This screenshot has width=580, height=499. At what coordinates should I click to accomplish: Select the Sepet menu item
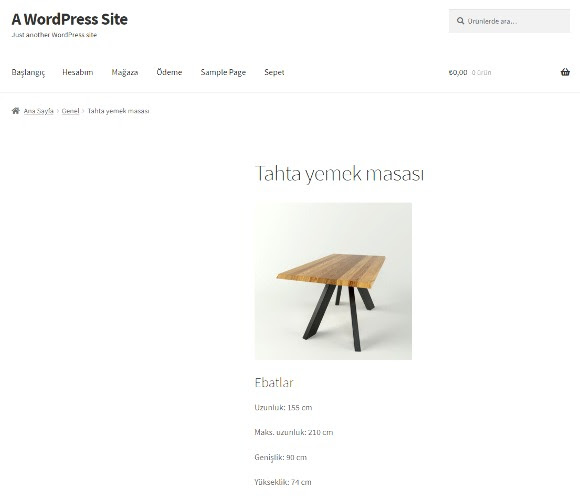pos(274,73)
